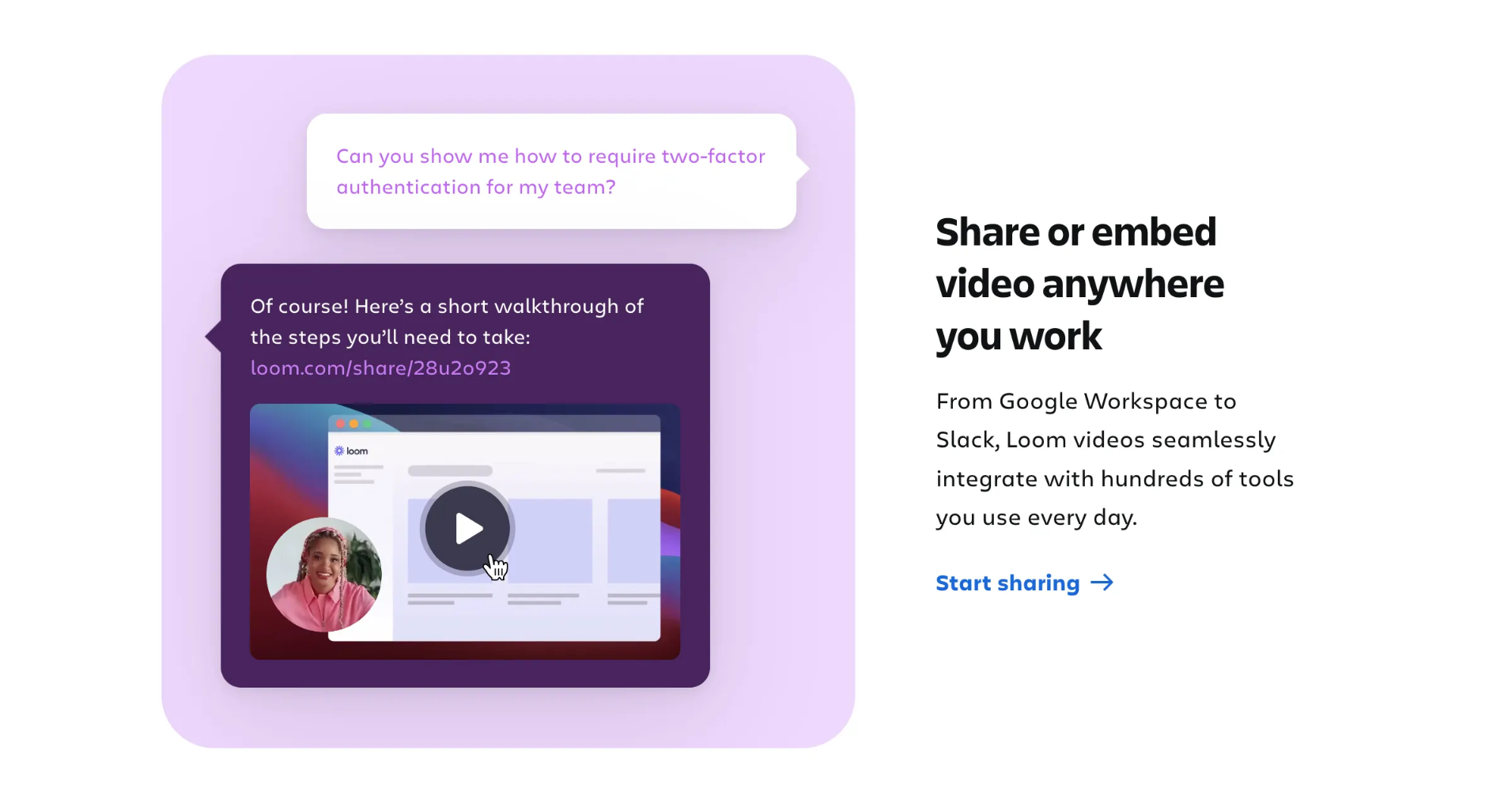
Task: Click the hand cursor icon below the play button
Action: pyautogui.click(x=496, y=567)
